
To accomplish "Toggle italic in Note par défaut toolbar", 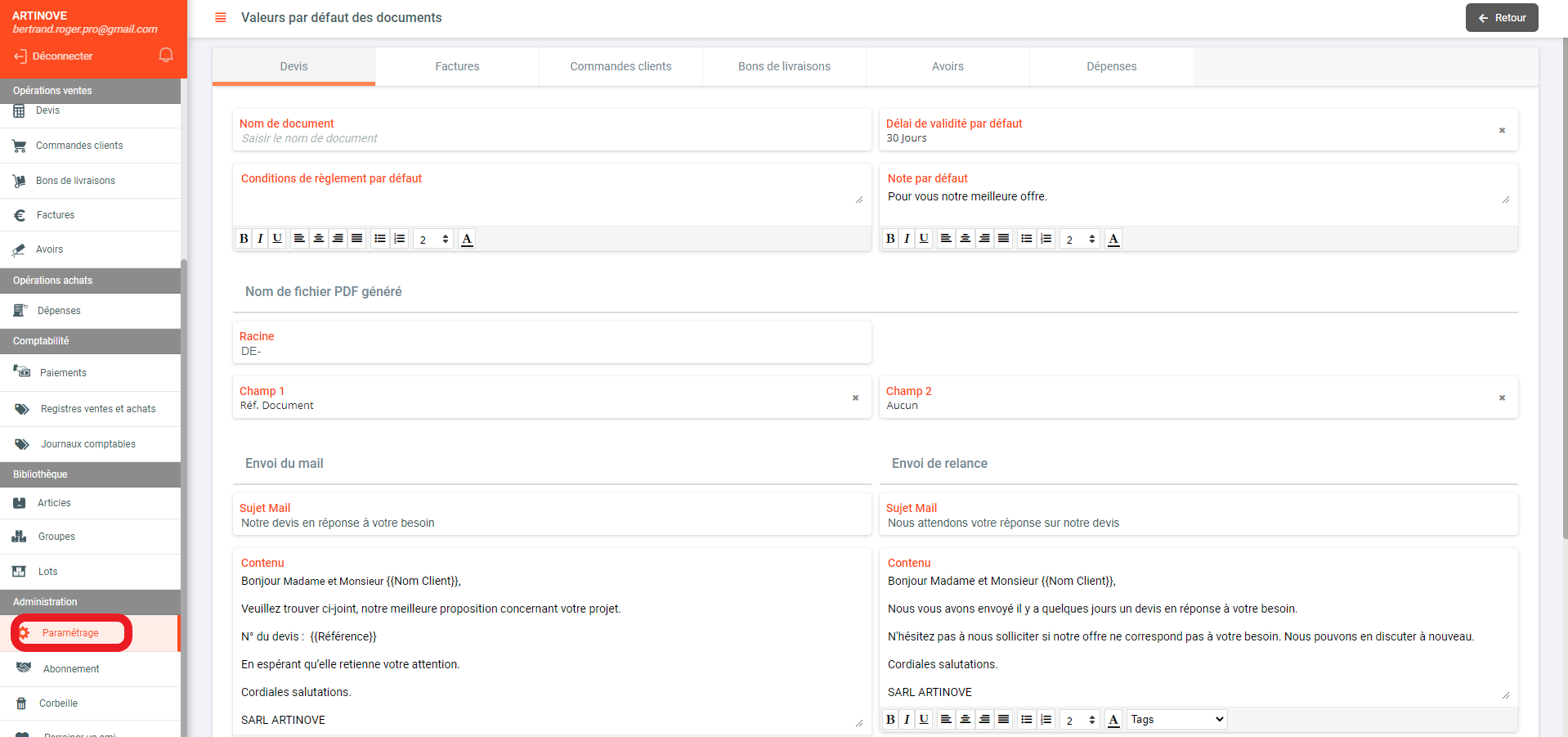I will point(907,239).
